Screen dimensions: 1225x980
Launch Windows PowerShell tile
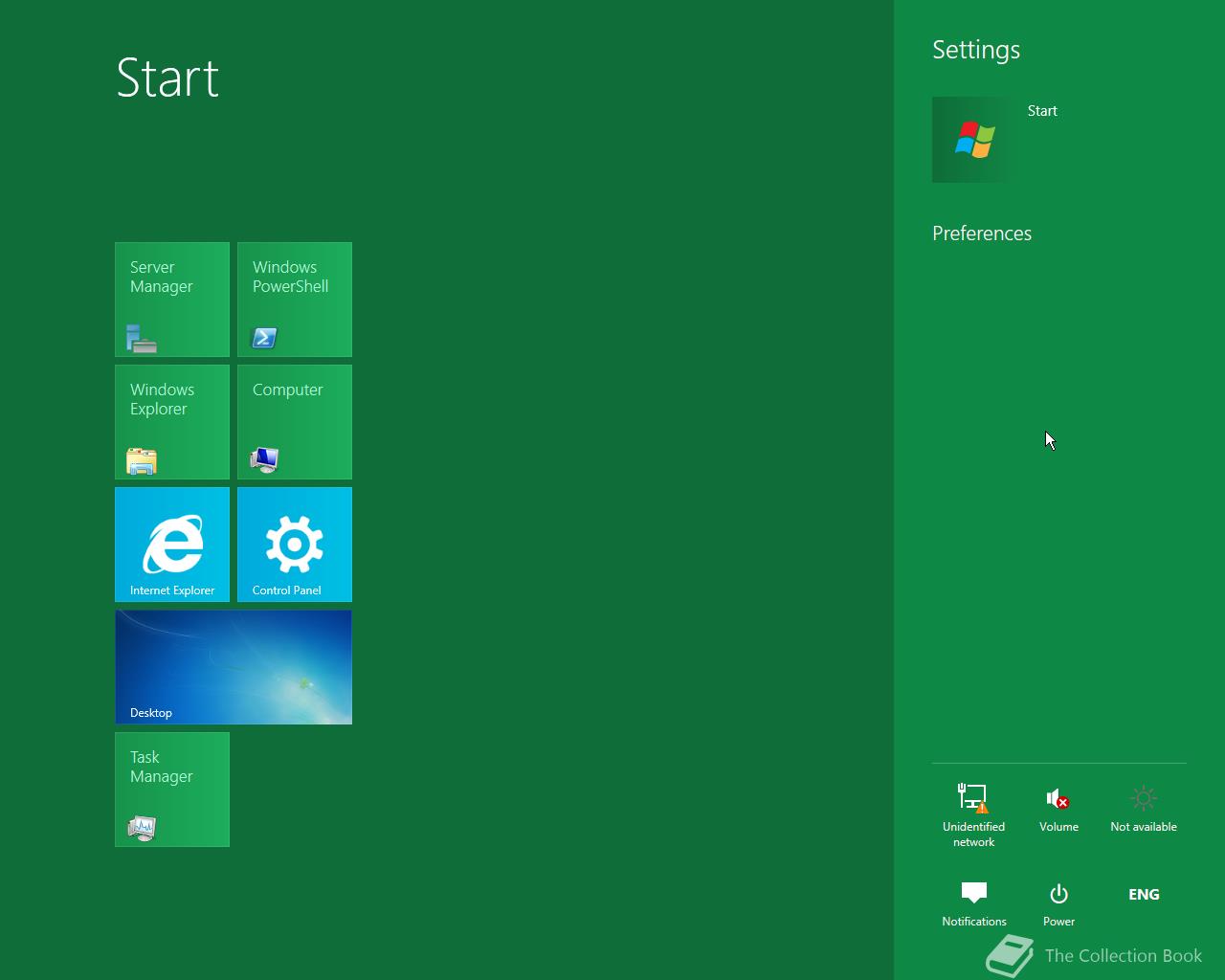(x=295, y=300)
